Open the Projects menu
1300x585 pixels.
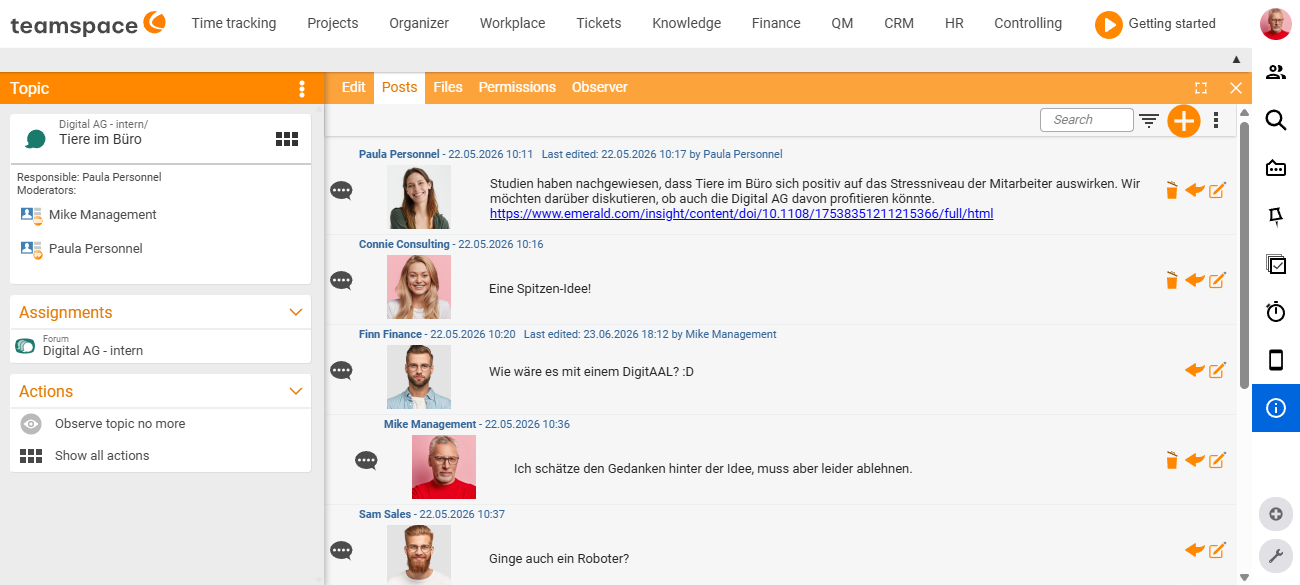pyautogui.click(x=333, y=23)
